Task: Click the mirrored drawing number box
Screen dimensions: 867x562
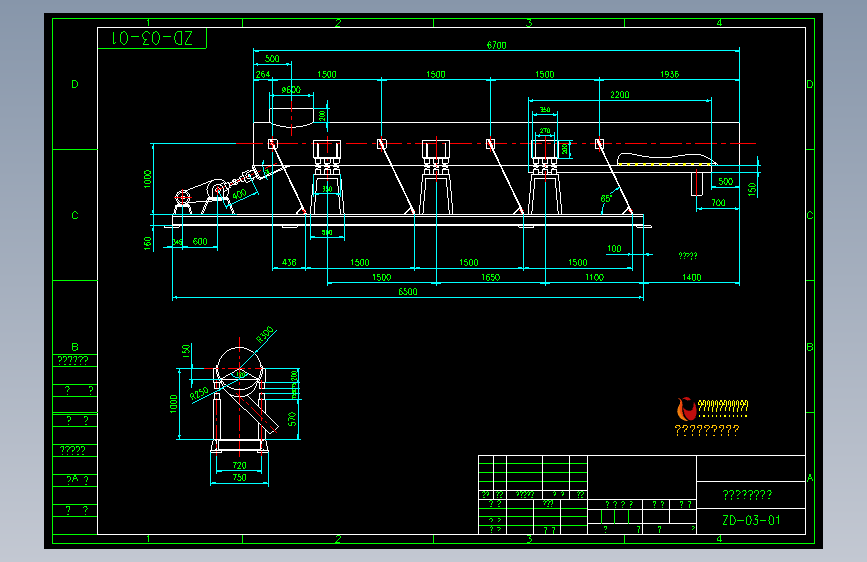Action: point(152,38)
